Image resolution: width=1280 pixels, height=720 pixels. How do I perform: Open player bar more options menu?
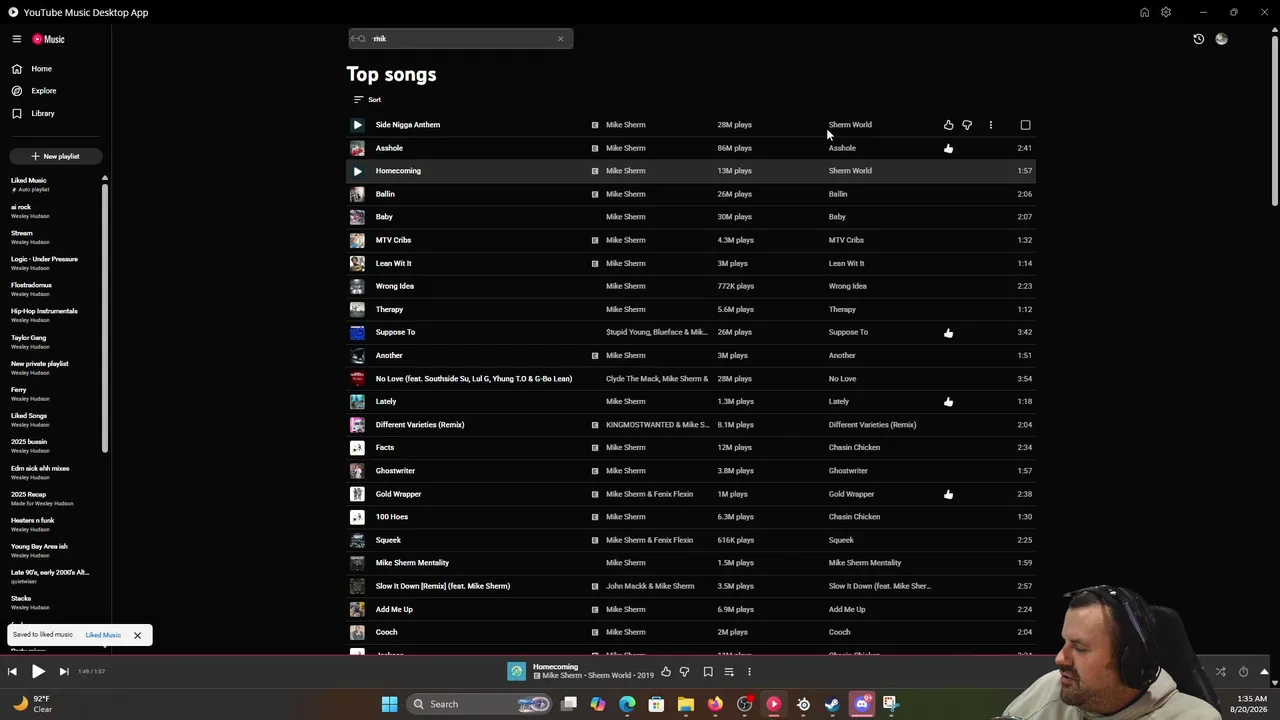click(749, 672)
